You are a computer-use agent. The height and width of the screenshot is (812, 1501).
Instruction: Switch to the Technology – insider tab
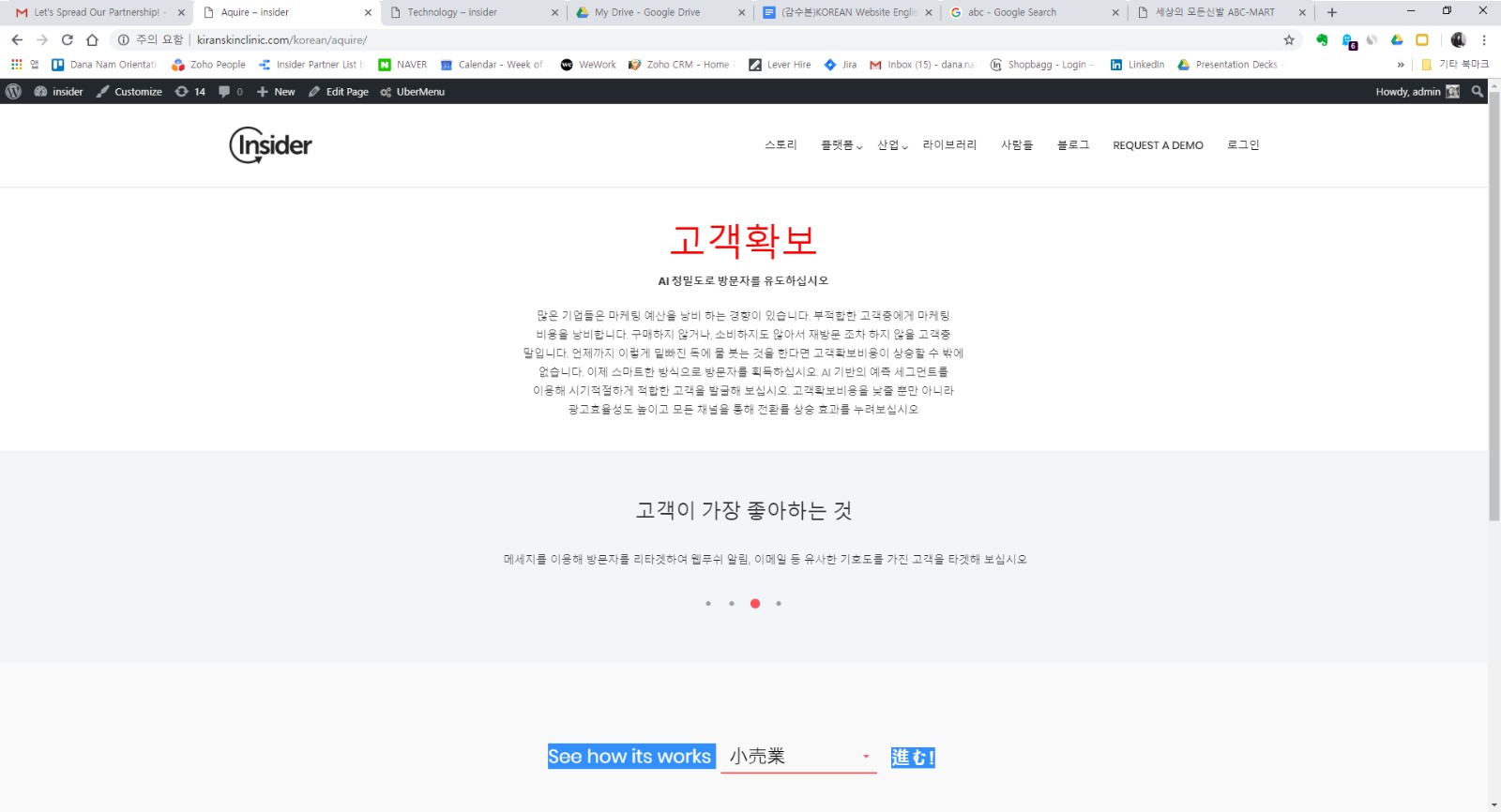point(469,12)
